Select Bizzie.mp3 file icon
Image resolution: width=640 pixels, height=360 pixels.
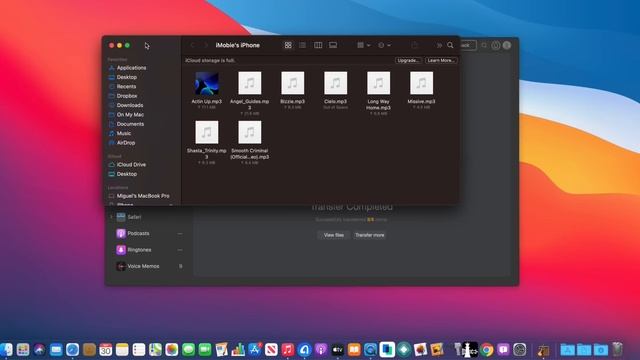(293, 83)
